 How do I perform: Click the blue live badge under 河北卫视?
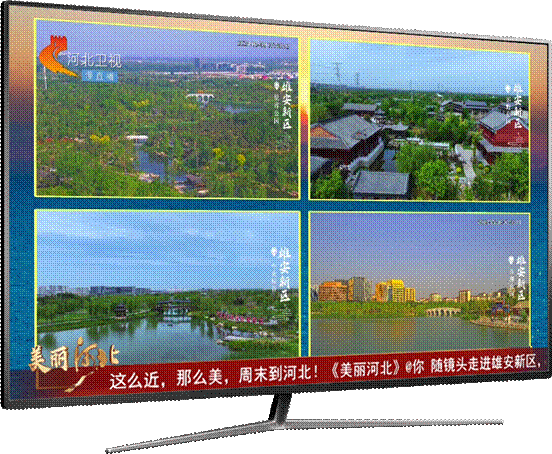100,76
